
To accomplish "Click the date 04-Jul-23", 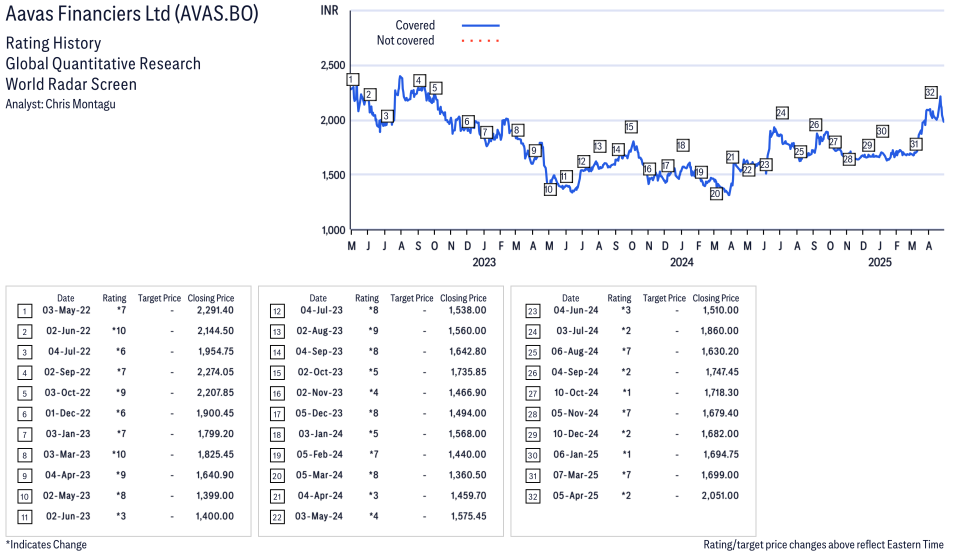I will pos(322,311).
